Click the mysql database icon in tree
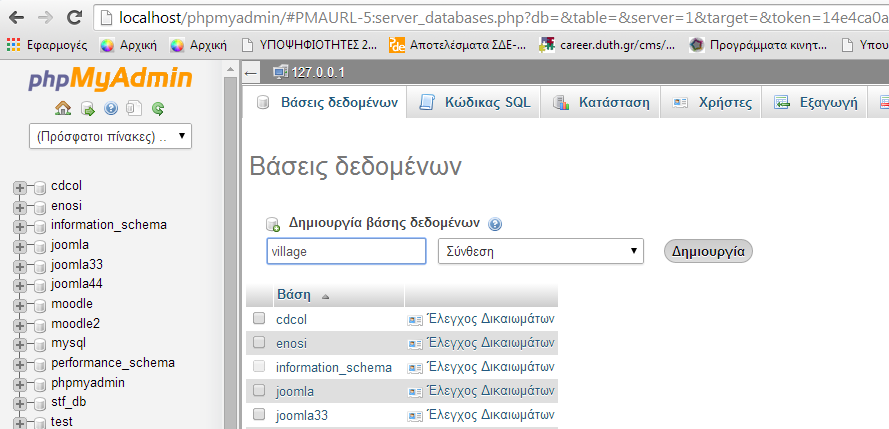 pos(39,344)
